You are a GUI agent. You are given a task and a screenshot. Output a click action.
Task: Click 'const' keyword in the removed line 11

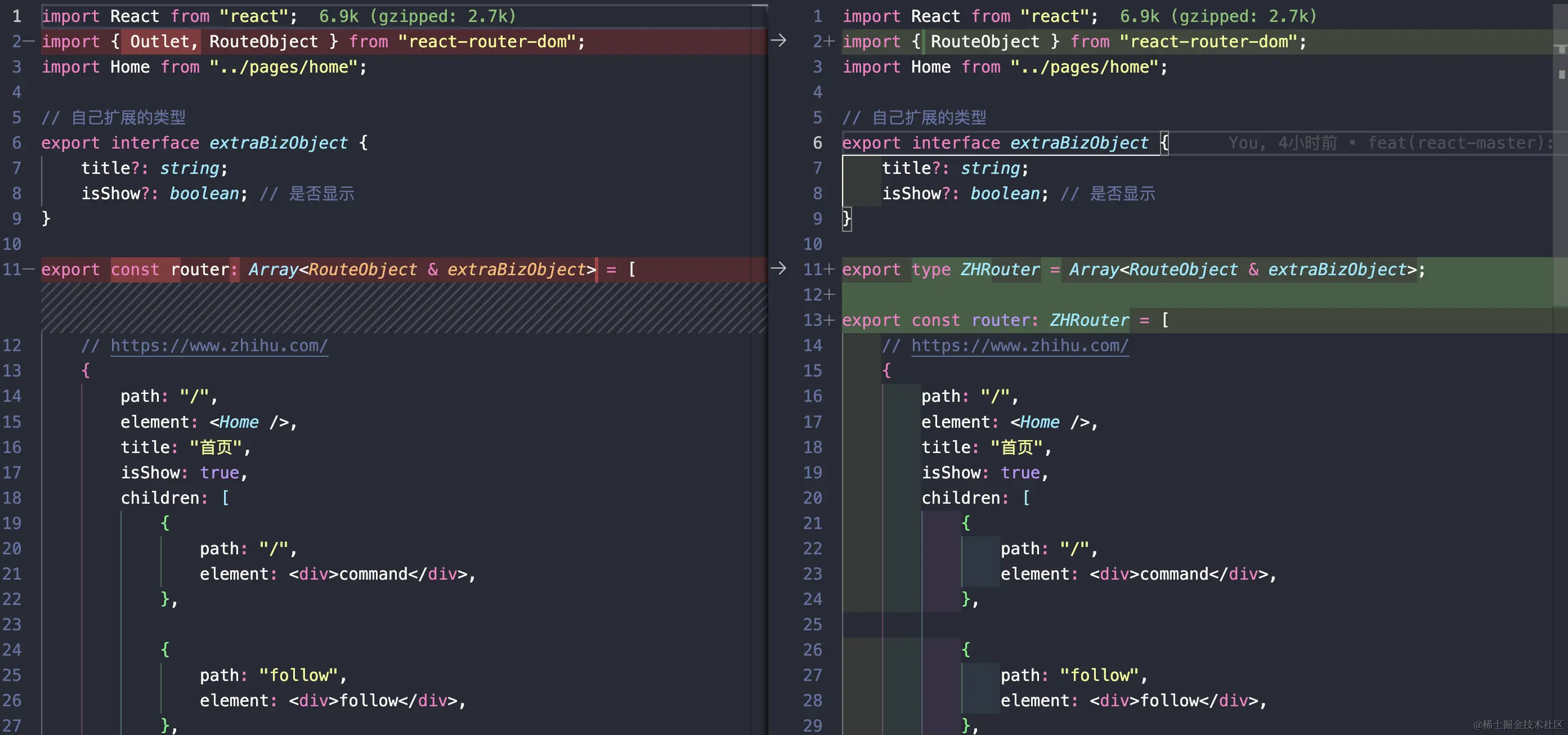[135, 270]
